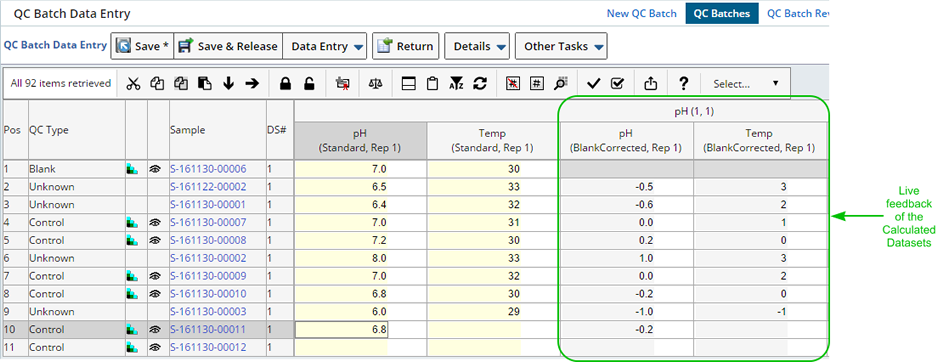938x362 pixels.
Task: Expand the Other Tasks dropdown
Action: coord(561,46)
